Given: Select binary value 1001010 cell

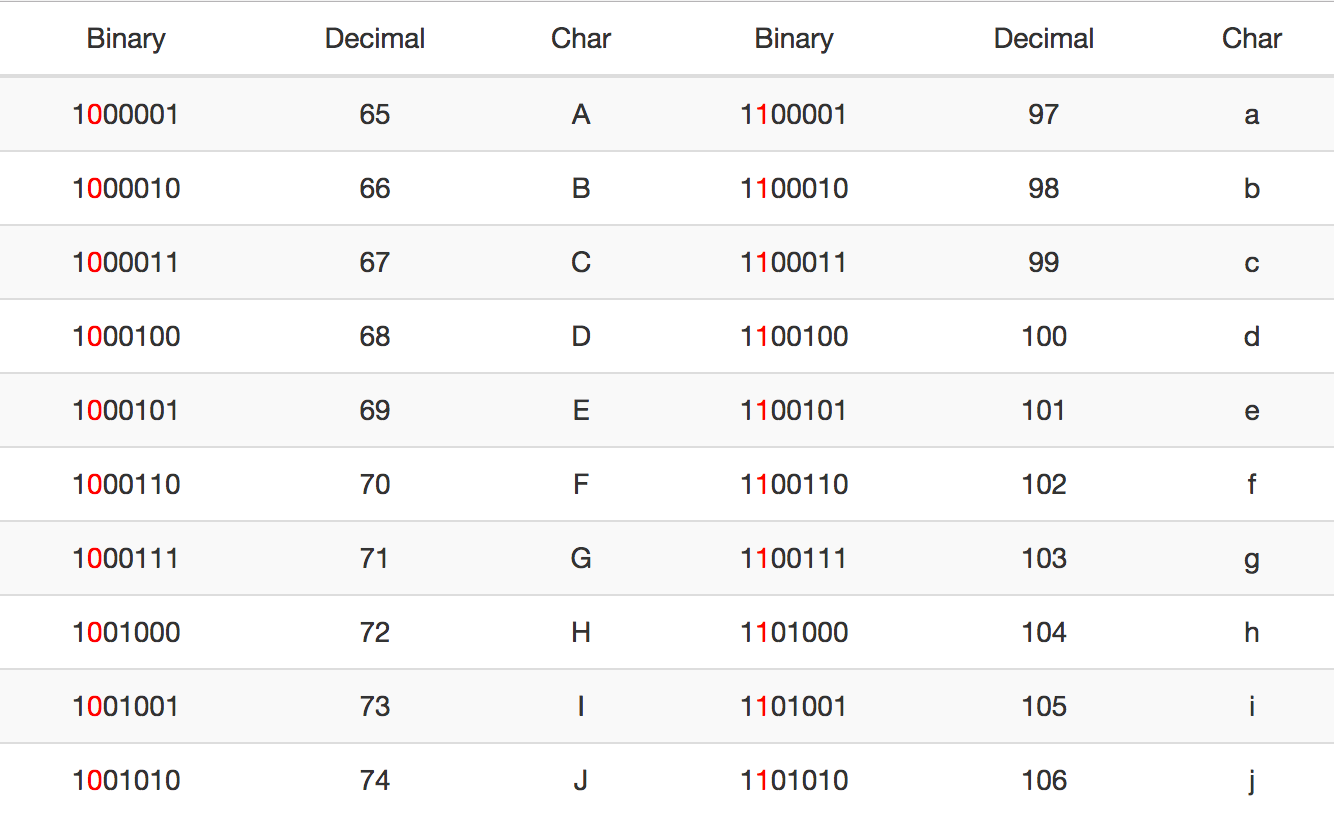Looking at the screenshot, I should pyautogui.click(x=126, y=780).
